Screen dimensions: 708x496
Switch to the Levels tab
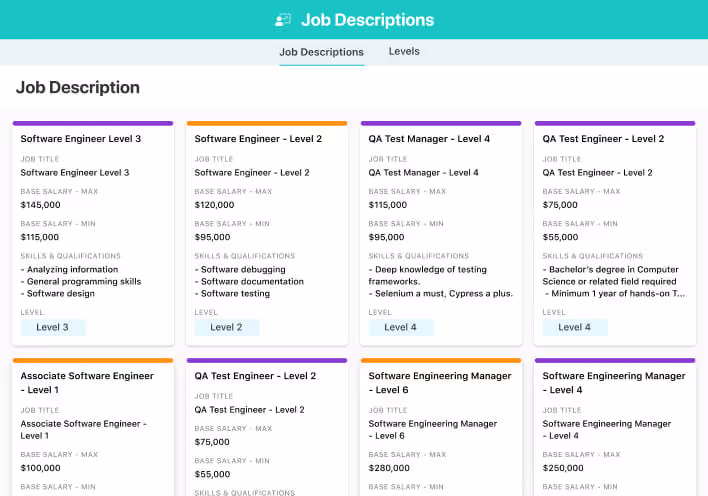point(404,51)
